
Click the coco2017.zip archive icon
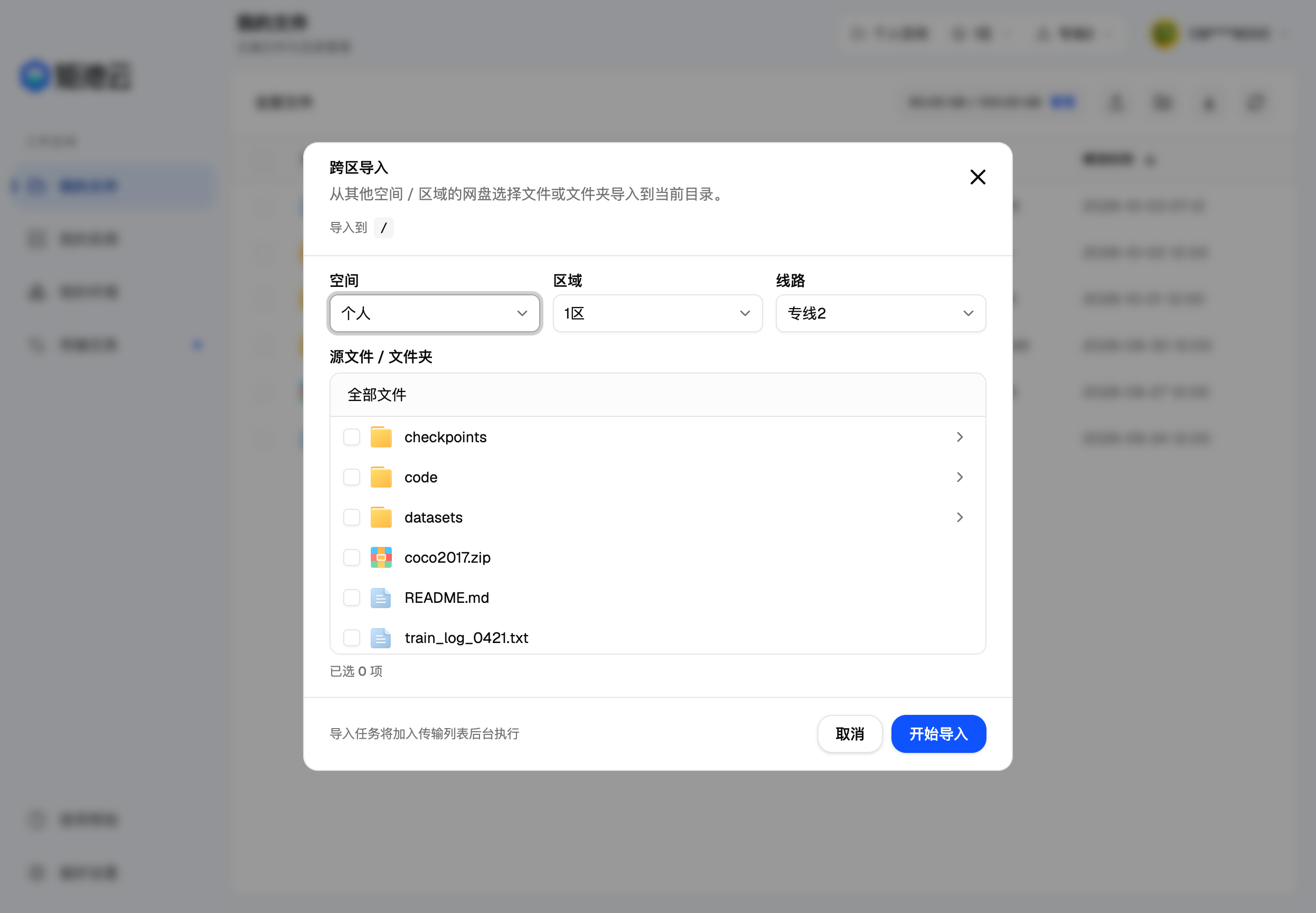pyautogui.click(x=381, y=557)
